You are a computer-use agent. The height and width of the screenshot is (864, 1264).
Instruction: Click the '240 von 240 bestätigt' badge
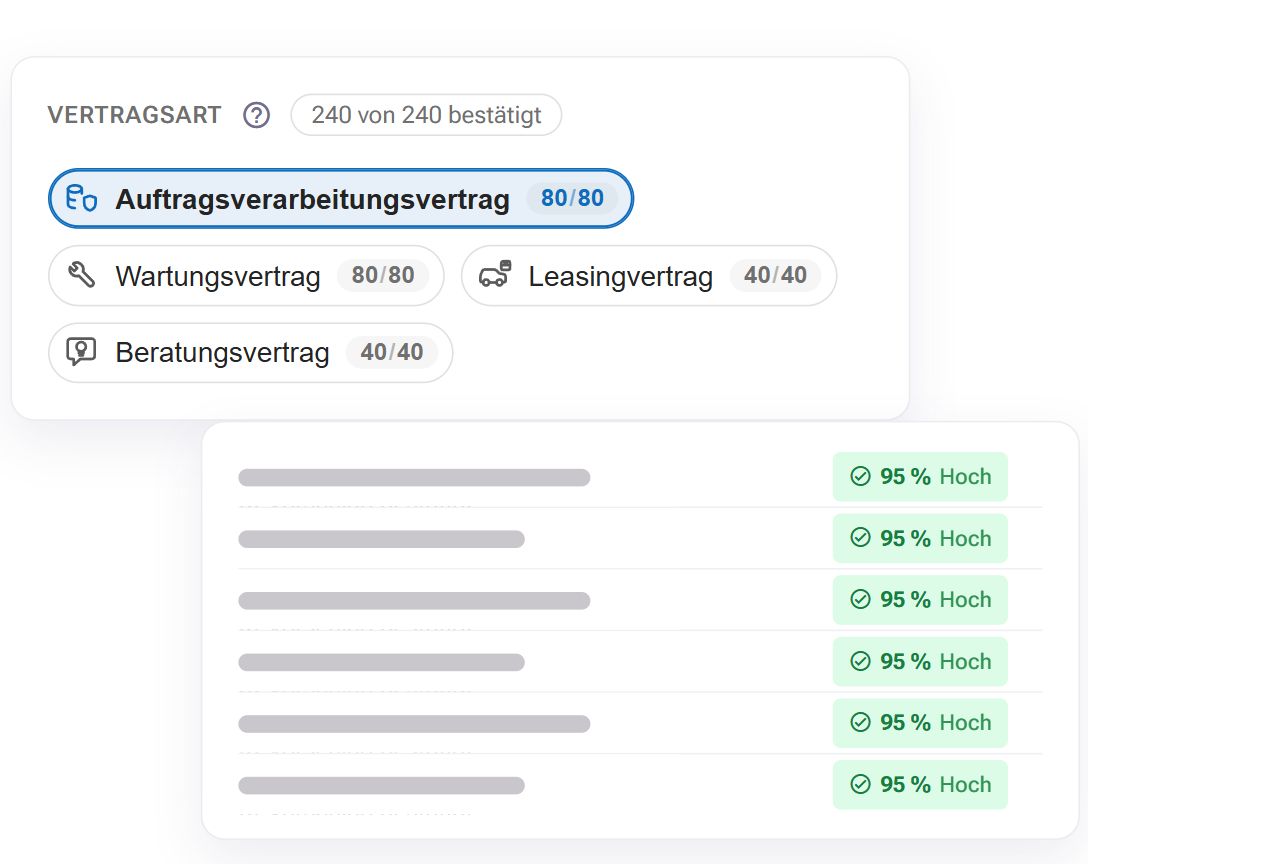[426, 115]
